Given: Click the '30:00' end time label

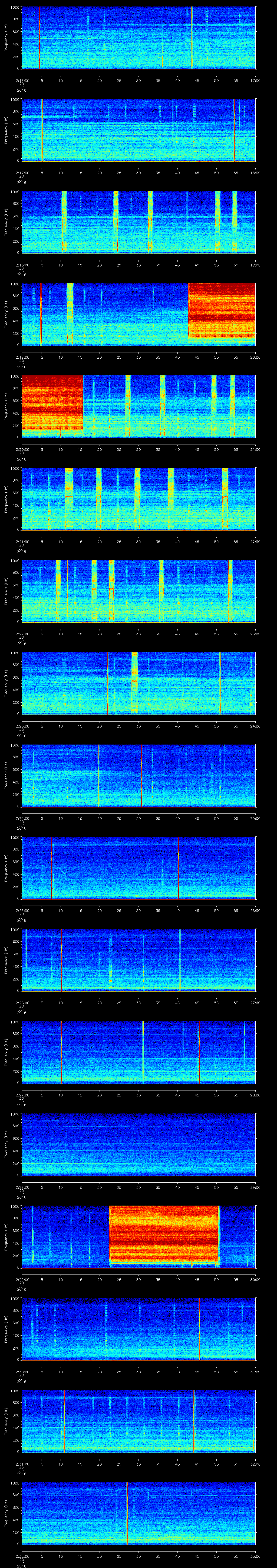Looking at the screenshot, I should pyautogui.click(x=255, y=1279).
